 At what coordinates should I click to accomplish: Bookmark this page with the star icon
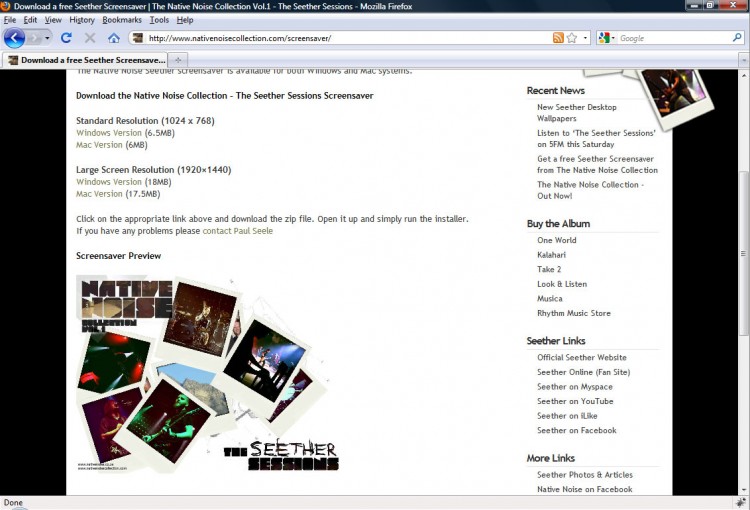click(572, 38)
